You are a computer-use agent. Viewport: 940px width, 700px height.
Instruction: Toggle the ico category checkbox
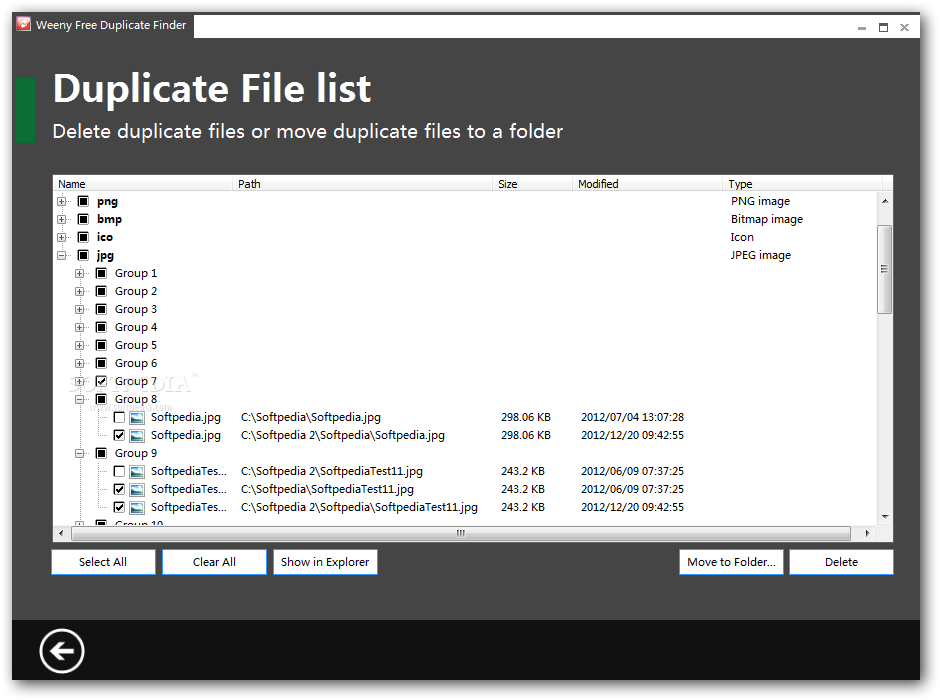pyautogui.click(x=83, y=237)
